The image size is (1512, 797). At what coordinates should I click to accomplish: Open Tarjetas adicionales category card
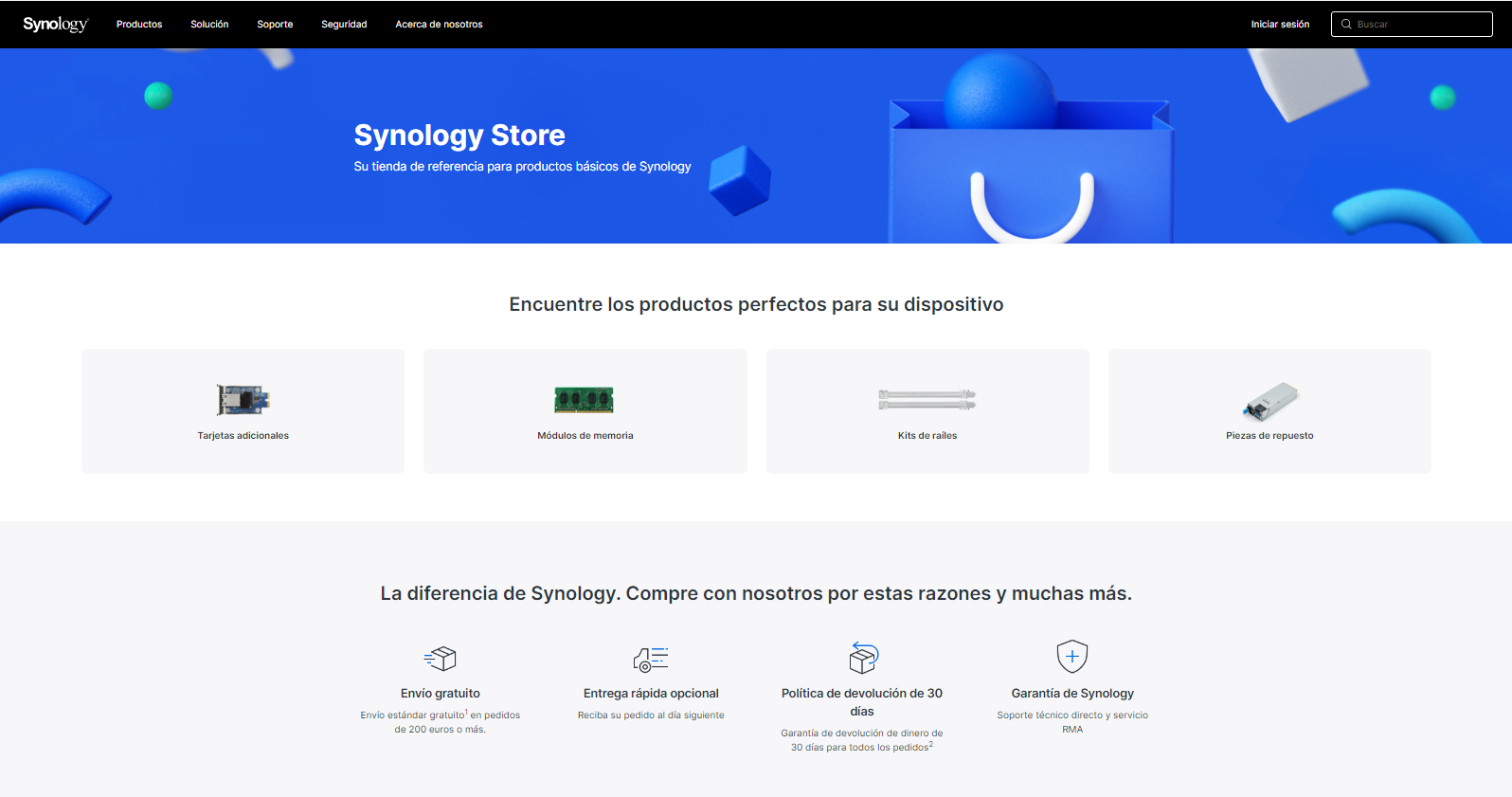coord(243,410)
